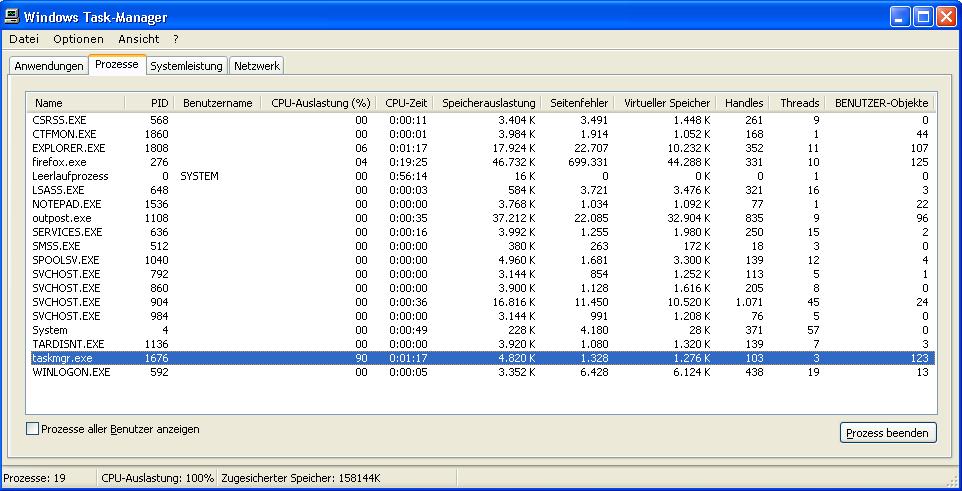962x491 pixels.
Task: Select the TARDISNT.EXE process row
Action: 482,344
